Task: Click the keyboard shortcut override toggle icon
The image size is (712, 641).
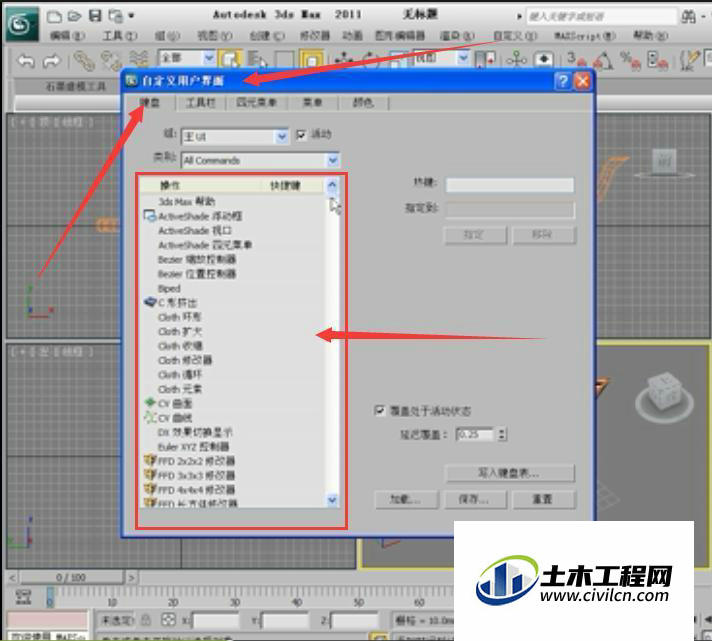Action: (x=544, y=59)
